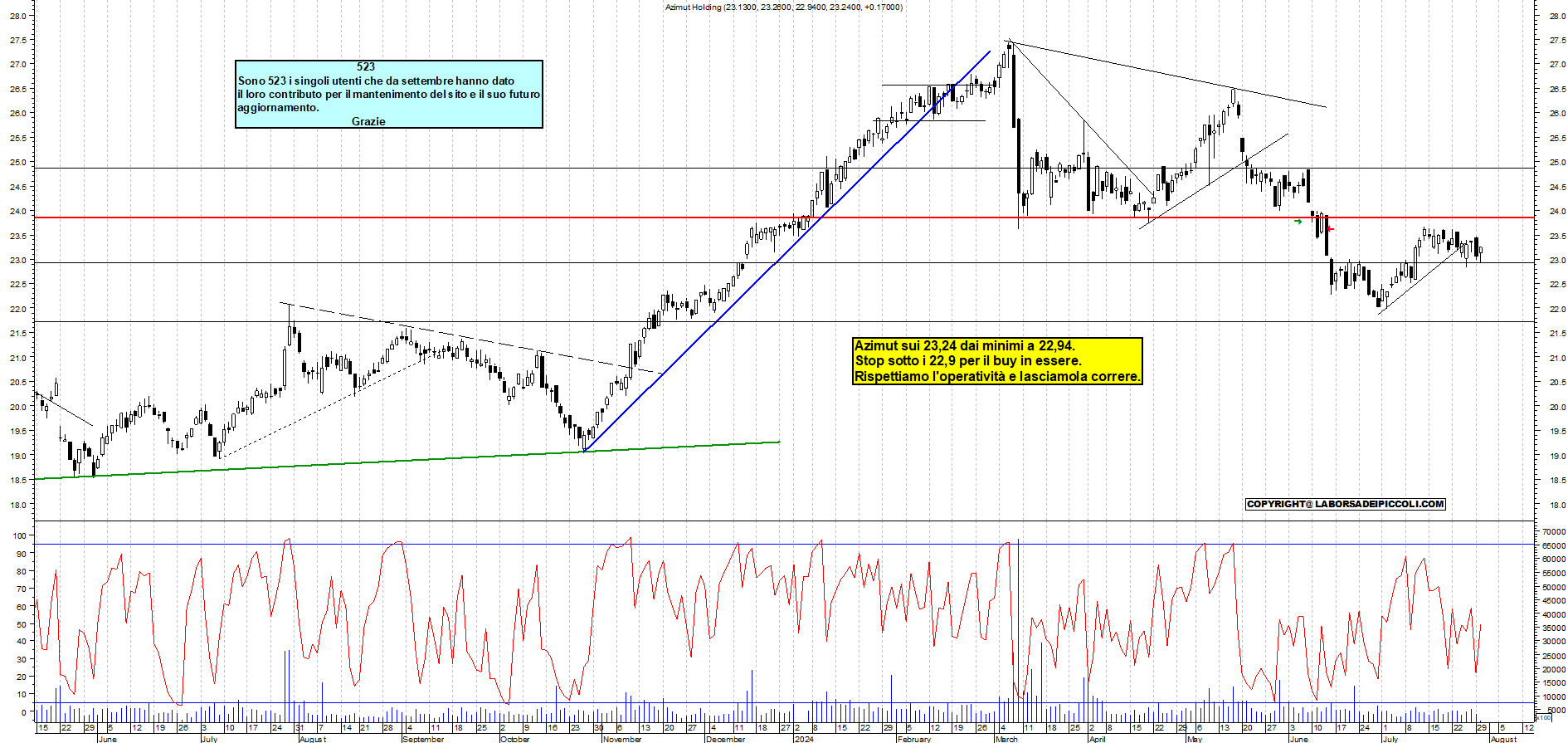Click the green buy arrow marker

[1298, 222]
